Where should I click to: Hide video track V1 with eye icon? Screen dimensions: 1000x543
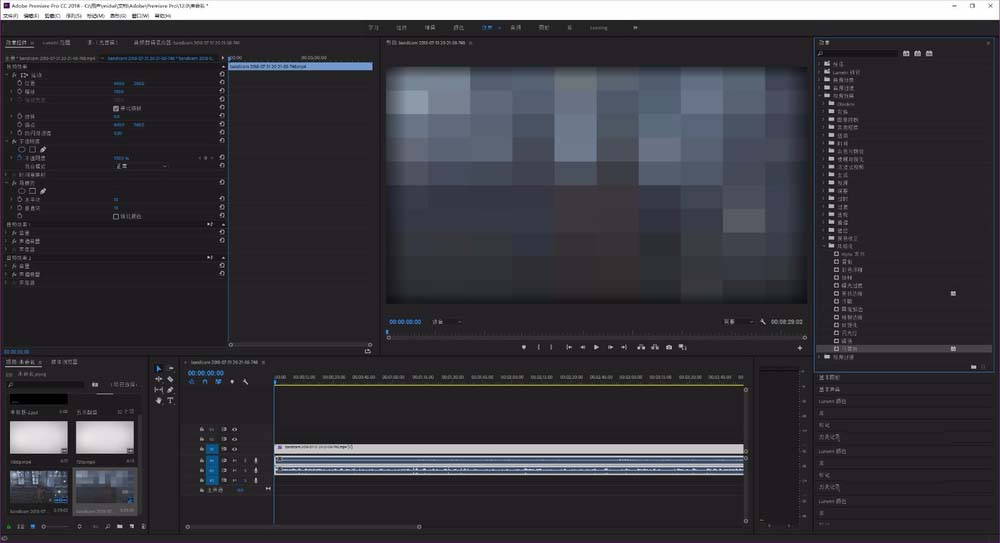234,449
